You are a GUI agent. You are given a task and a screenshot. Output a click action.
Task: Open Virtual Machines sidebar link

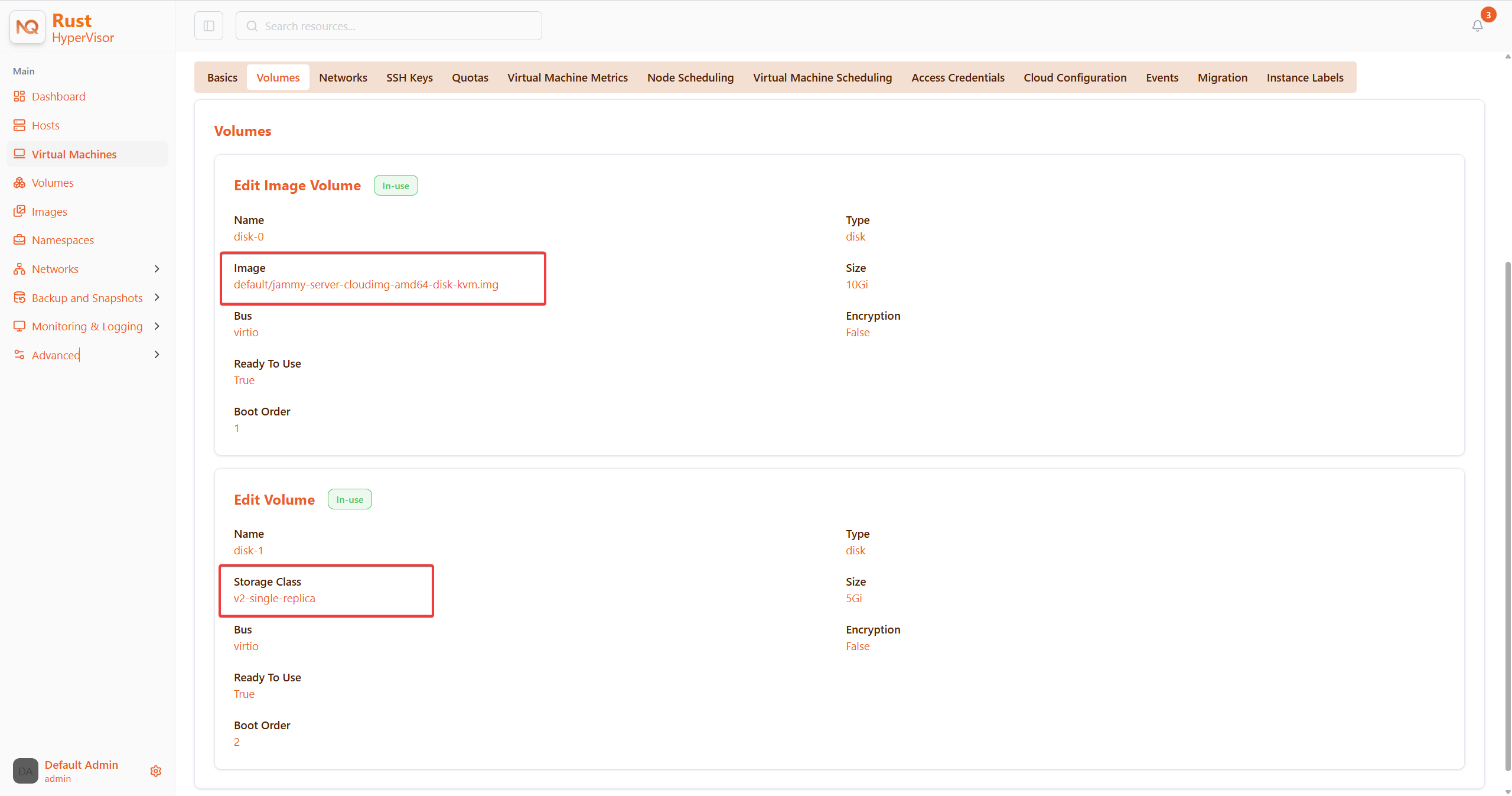coord(87,154)
